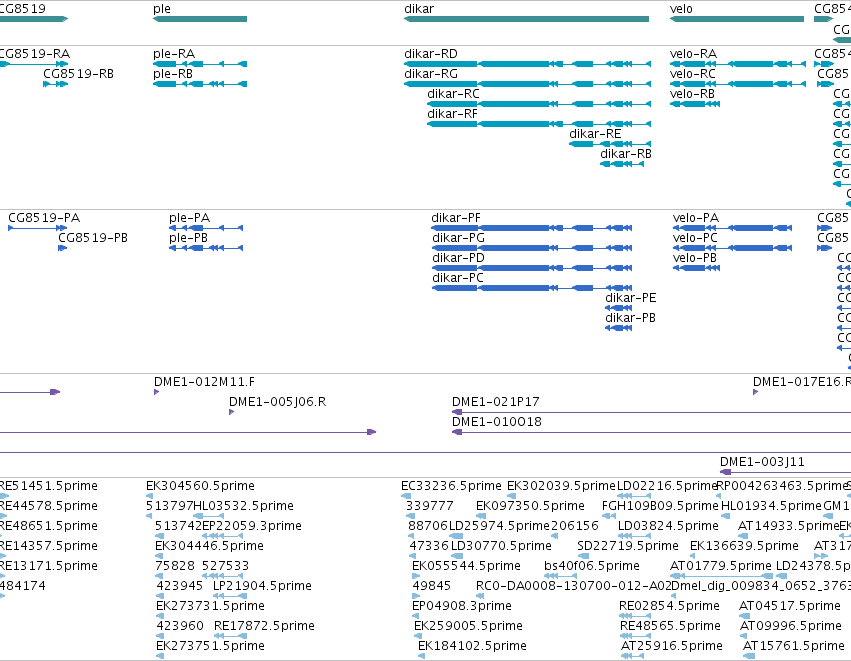Click the DME1-017E16.R clone label
Image resolution: width=851 pixels, height=661 pixels.
coord(802,382)
